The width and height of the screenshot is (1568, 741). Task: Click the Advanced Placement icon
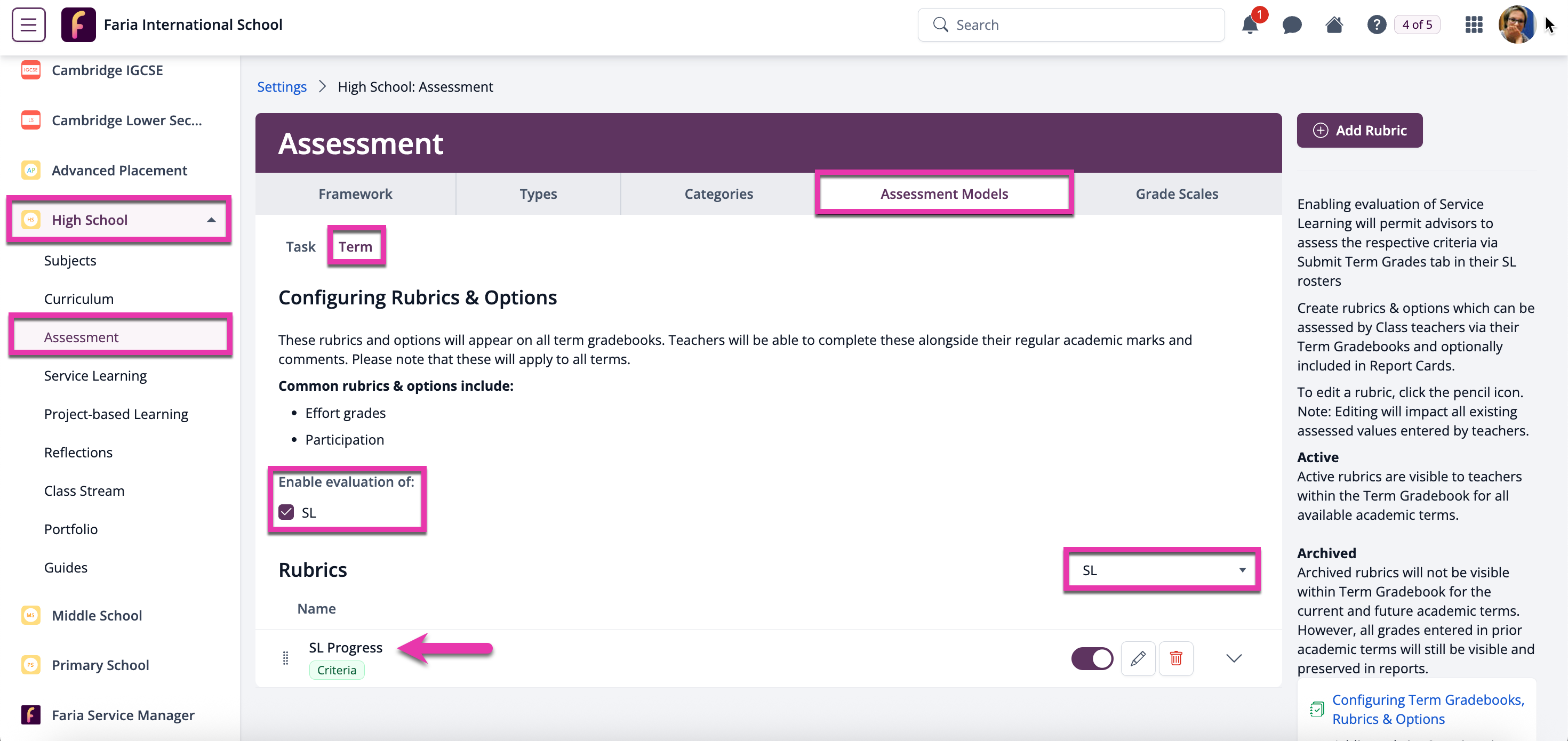tap(30, 171)
